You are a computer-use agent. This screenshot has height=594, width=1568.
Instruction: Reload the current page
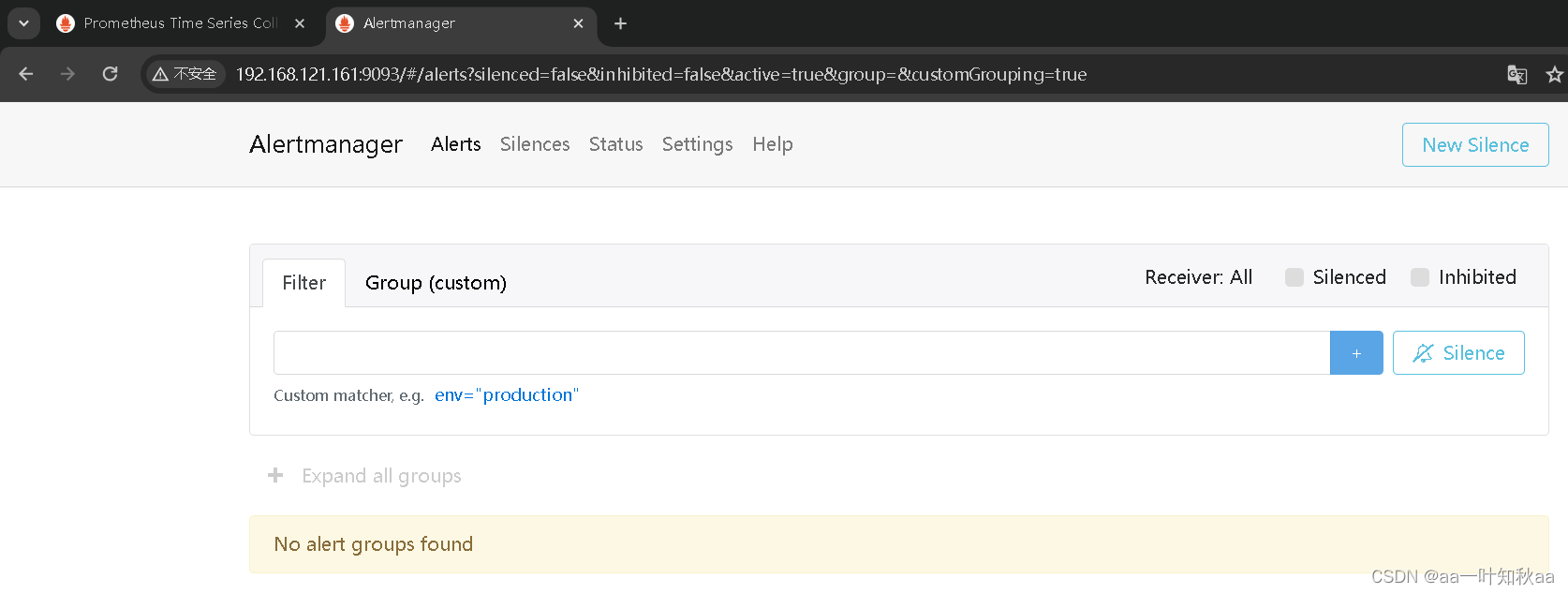110,74
